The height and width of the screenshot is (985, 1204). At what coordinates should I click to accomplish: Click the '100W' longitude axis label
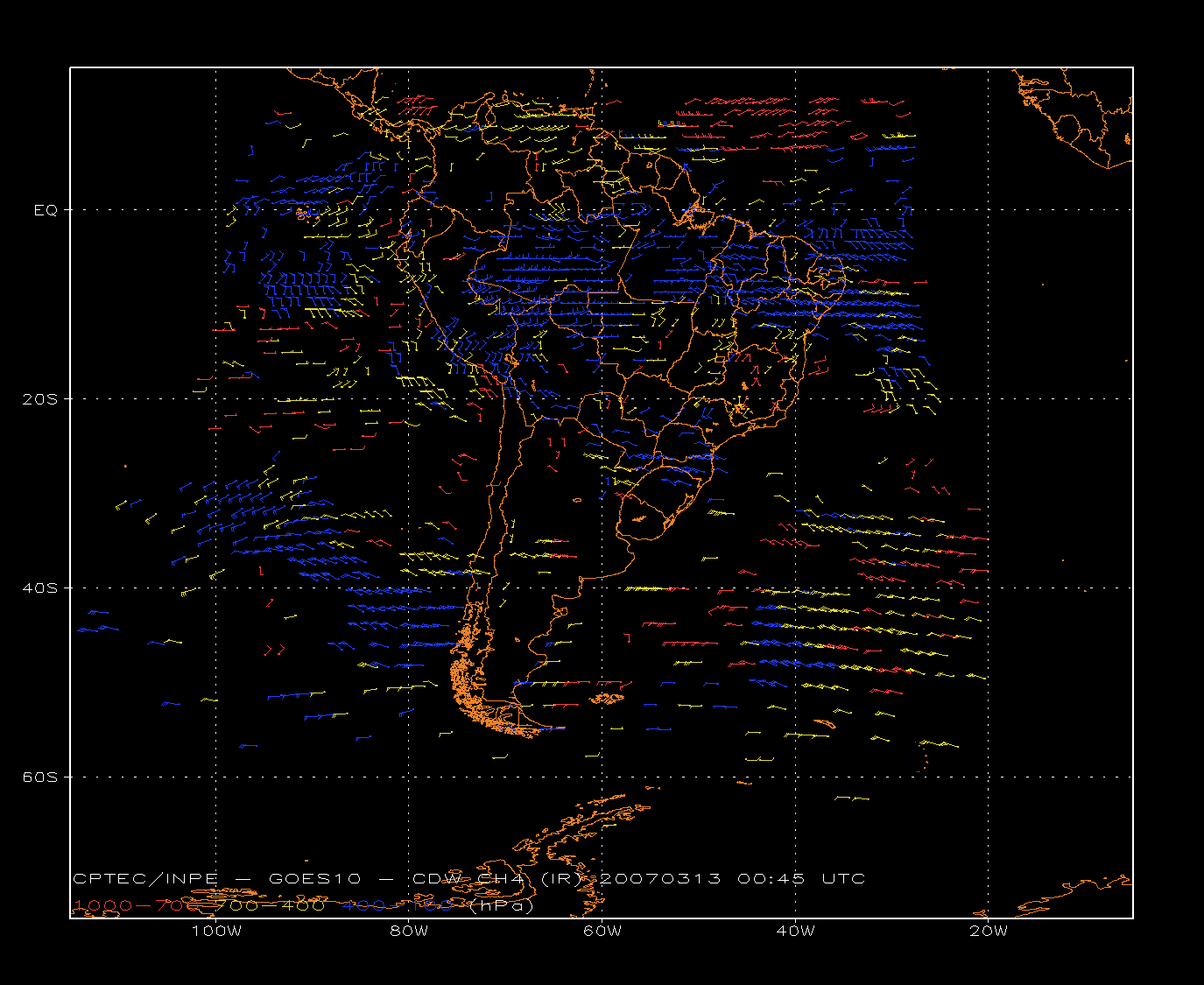pos(216,931)
